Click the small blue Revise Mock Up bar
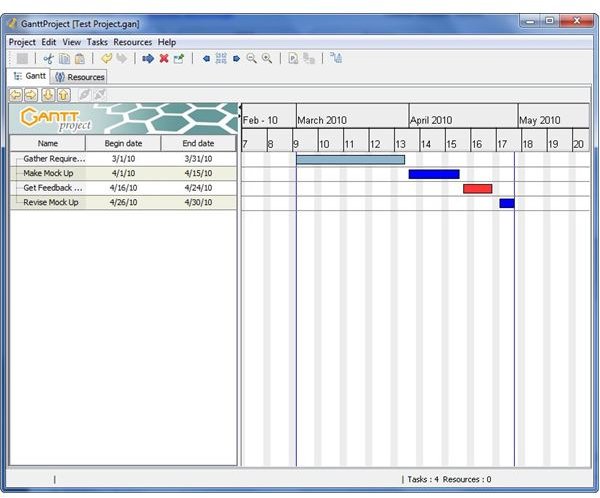Image resolution: width=600 pixels, height=498 pixels. pos(507,203)
